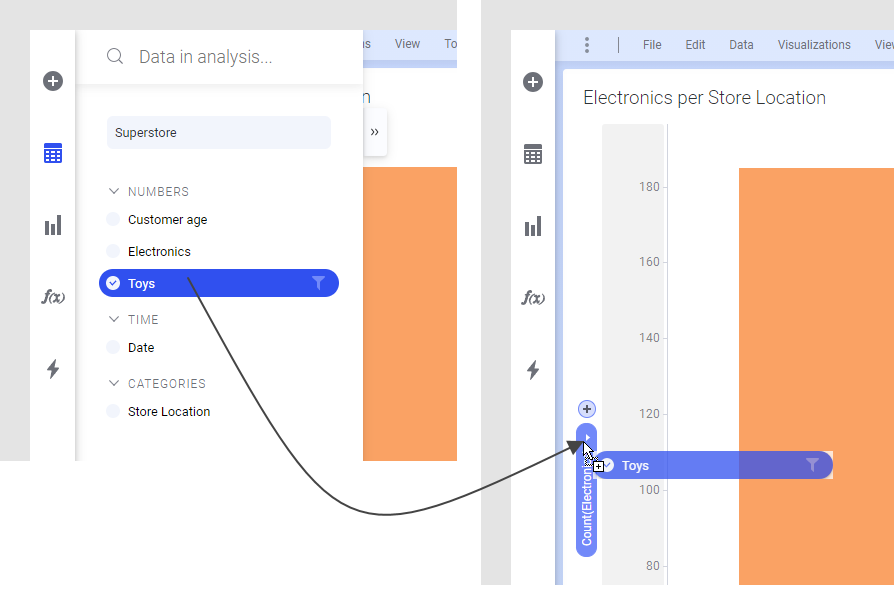Image resolution: width=894 pixels, height=596 pixels.
Task: Click the plus icon above the Count axis selector
Action: (587, 408)
